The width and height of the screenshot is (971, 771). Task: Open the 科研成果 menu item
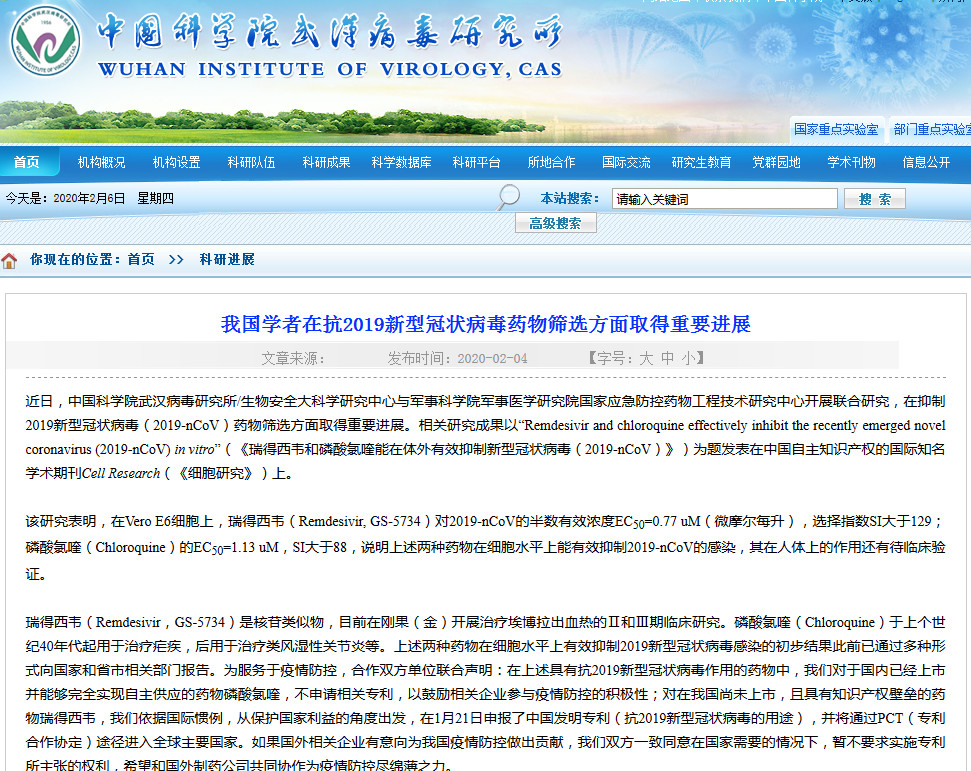click(326, 162)
